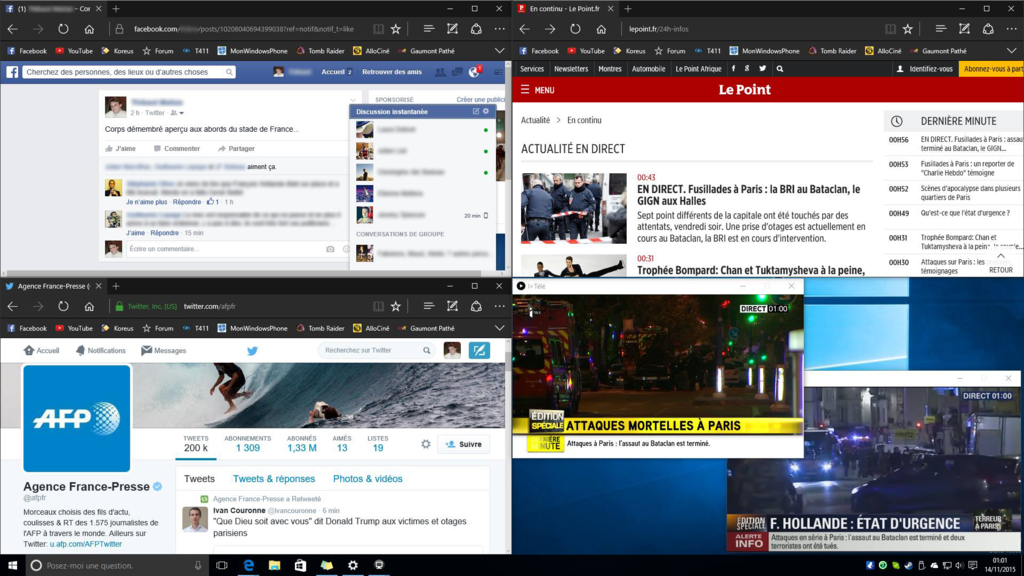
Task: Open Le Point Automobile section
Action: coord(648,69)
